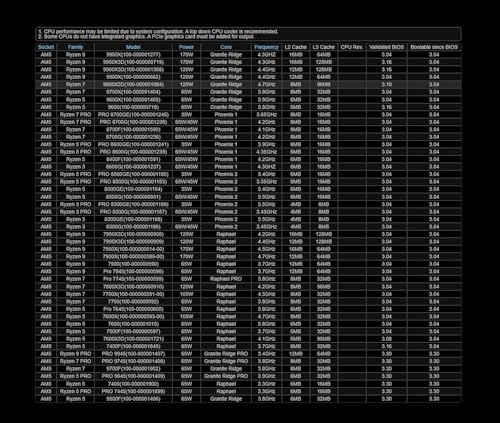Click the 9700X(100-000001404) model entry

pos(133,92)
